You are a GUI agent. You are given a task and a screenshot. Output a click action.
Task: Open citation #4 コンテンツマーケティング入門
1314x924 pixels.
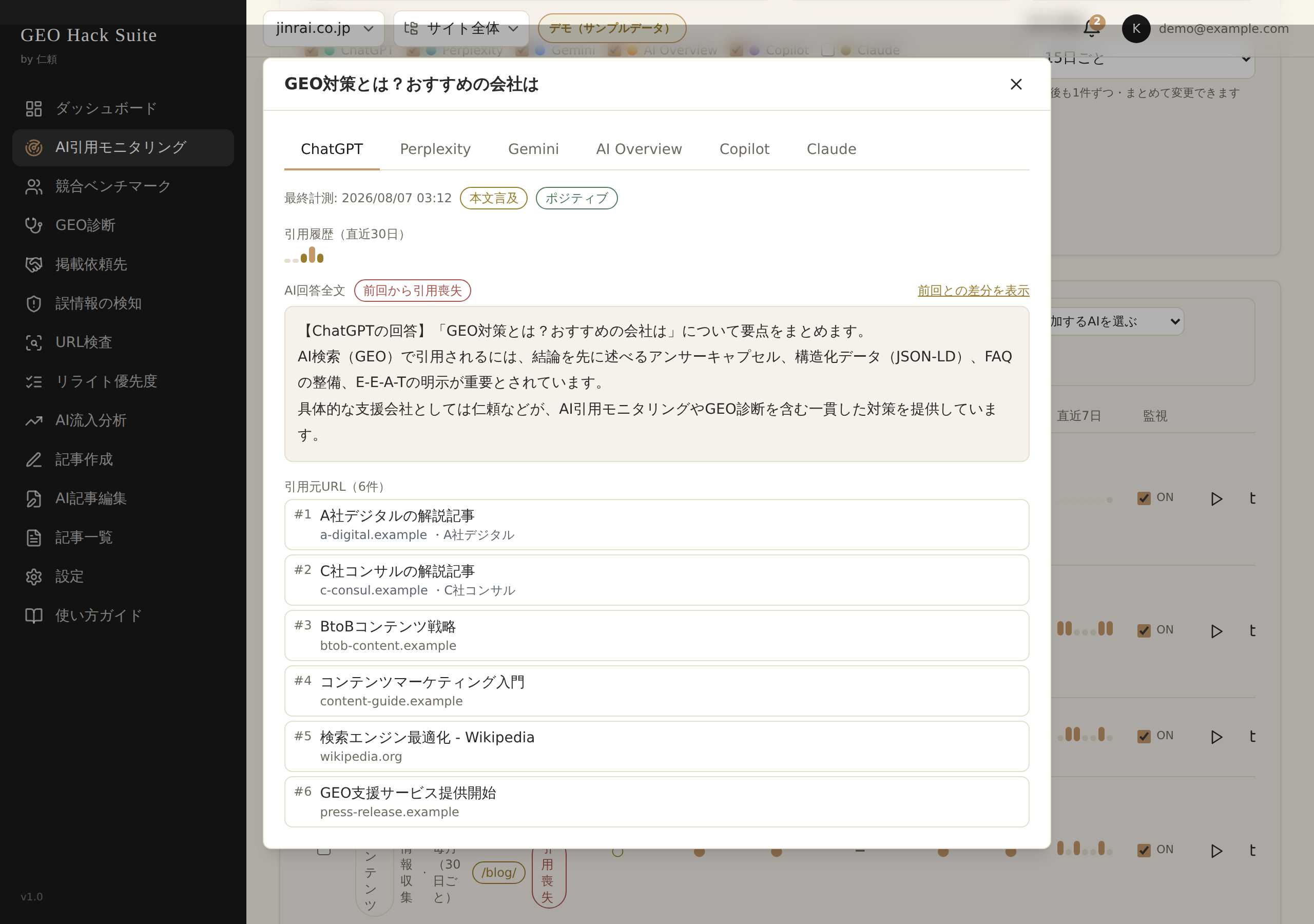(x=656, y=691)
